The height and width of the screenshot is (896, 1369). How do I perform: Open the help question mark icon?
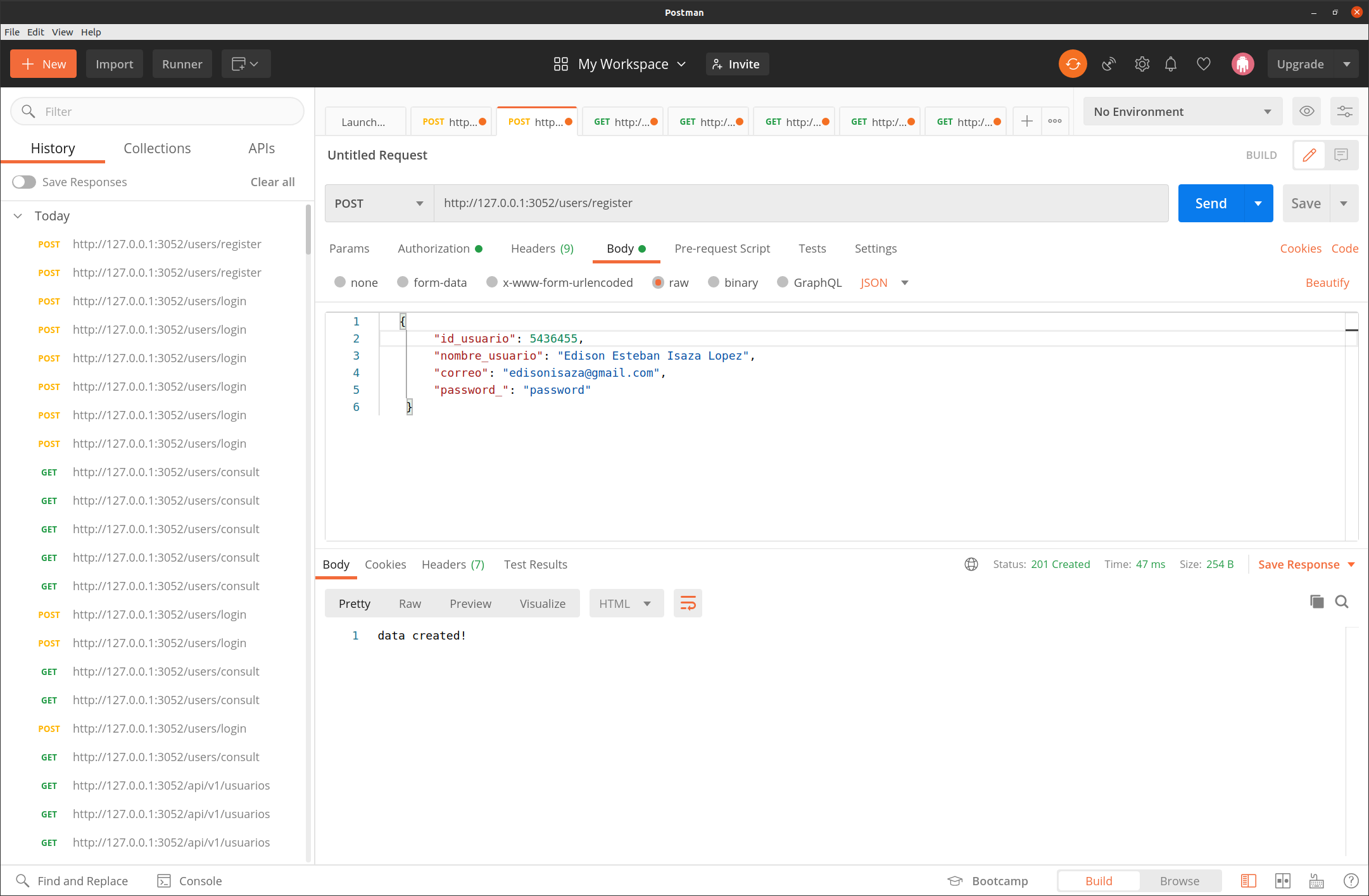1351,881
